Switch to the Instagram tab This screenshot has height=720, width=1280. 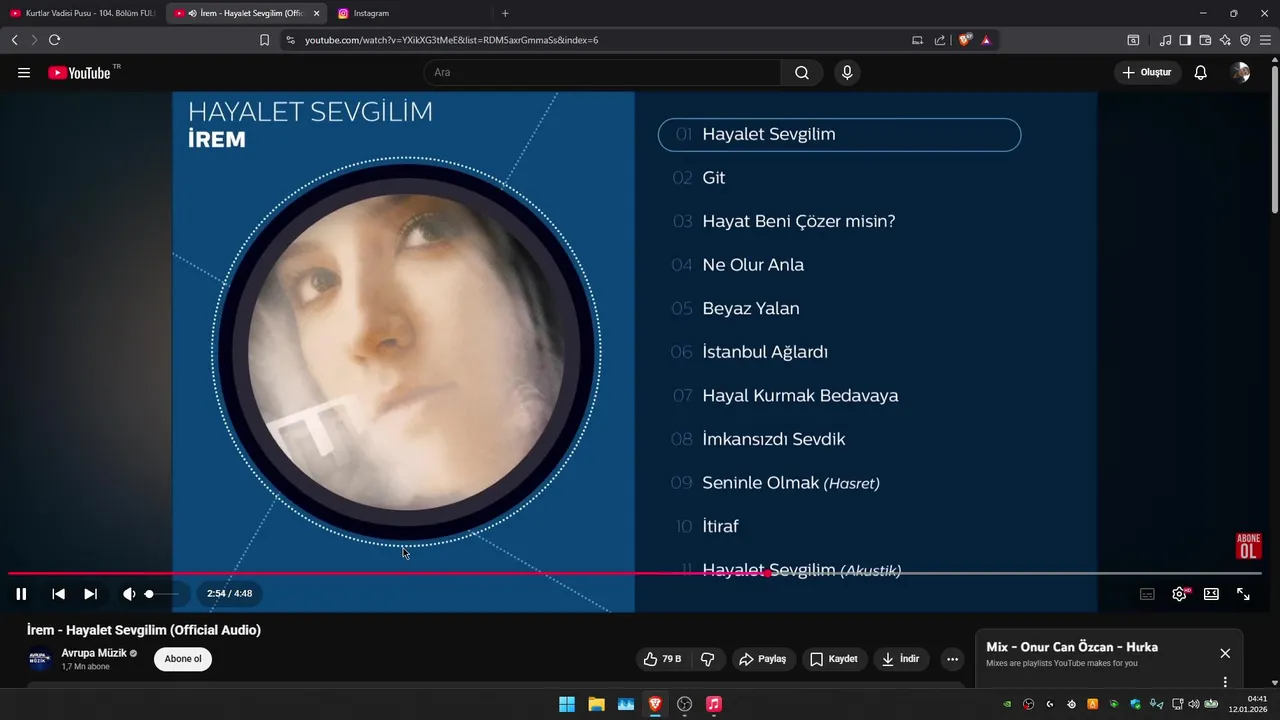click(410, 13)
